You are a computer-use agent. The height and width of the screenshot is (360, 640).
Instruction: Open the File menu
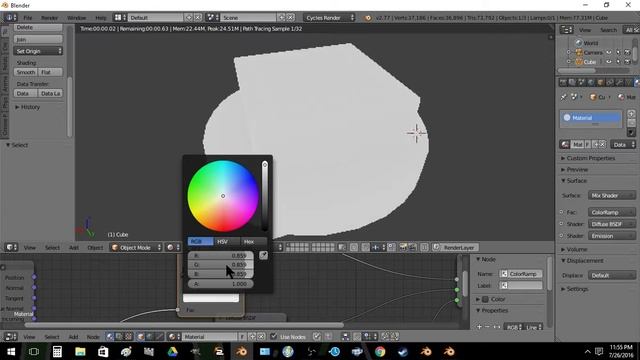(x=27, y=18)
